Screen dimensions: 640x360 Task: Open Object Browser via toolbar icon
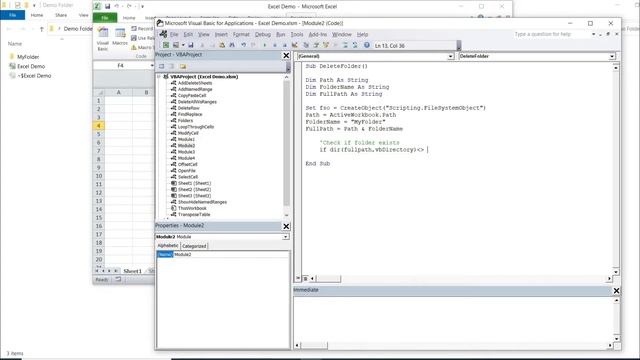pyautogui.click(x=326, y=45)
